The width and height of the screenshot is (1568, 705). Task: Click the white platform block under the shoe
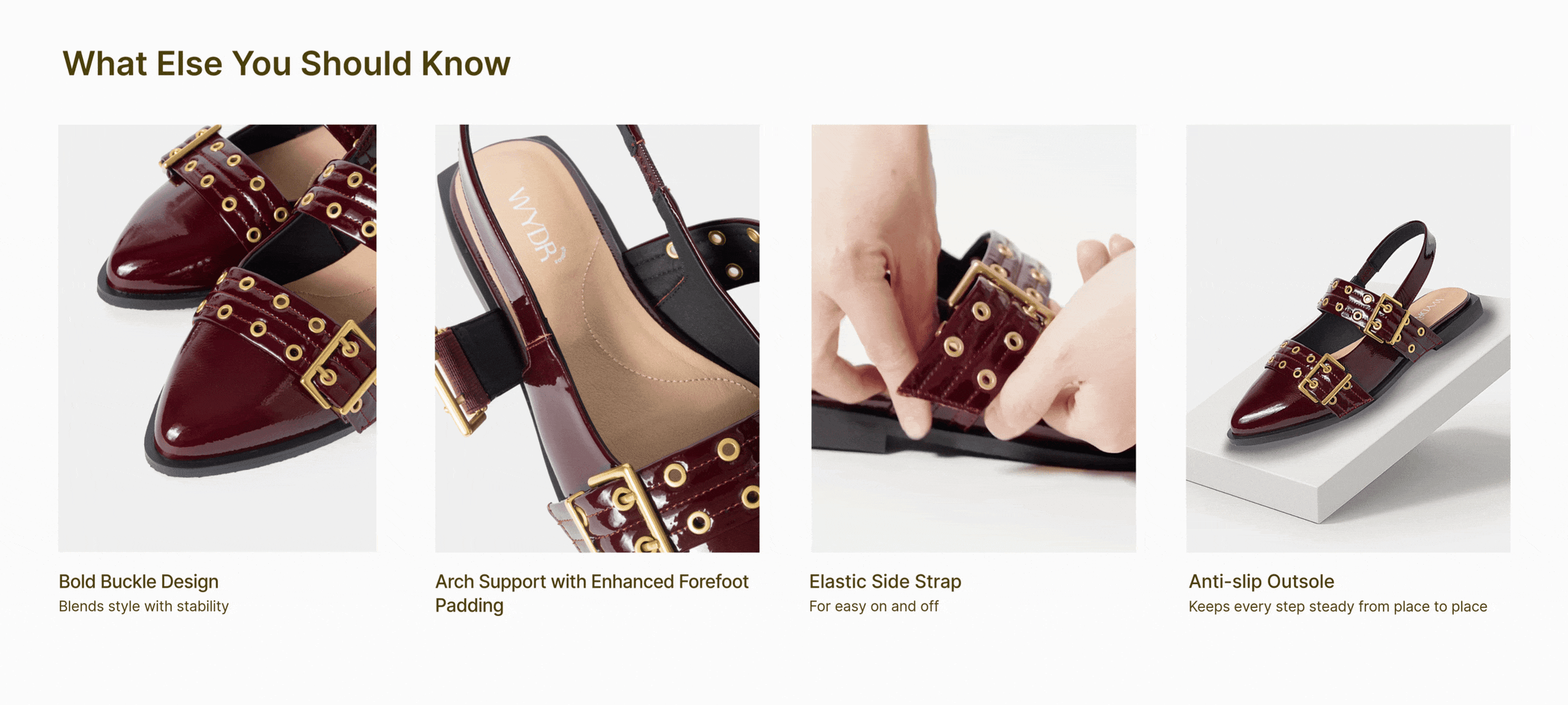[1344, 441]
